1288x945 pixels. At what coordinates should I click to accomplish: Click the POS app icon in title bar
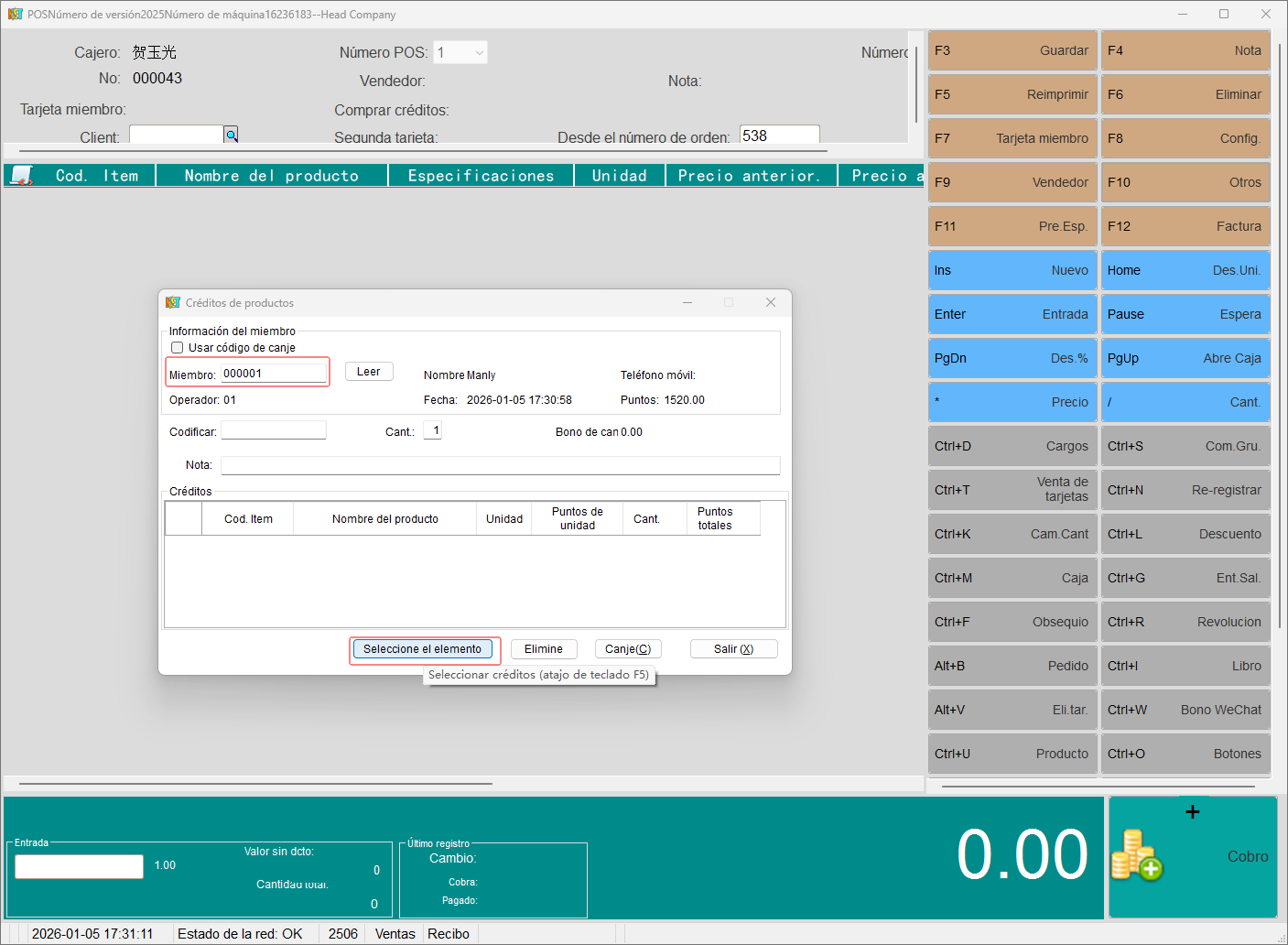click(x=15, y=15)
